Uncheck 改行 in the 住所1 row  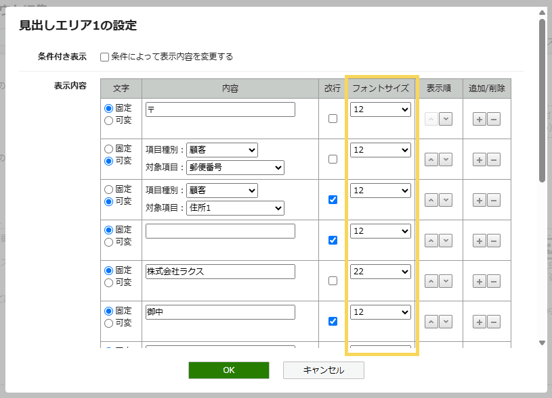[332, 200]
